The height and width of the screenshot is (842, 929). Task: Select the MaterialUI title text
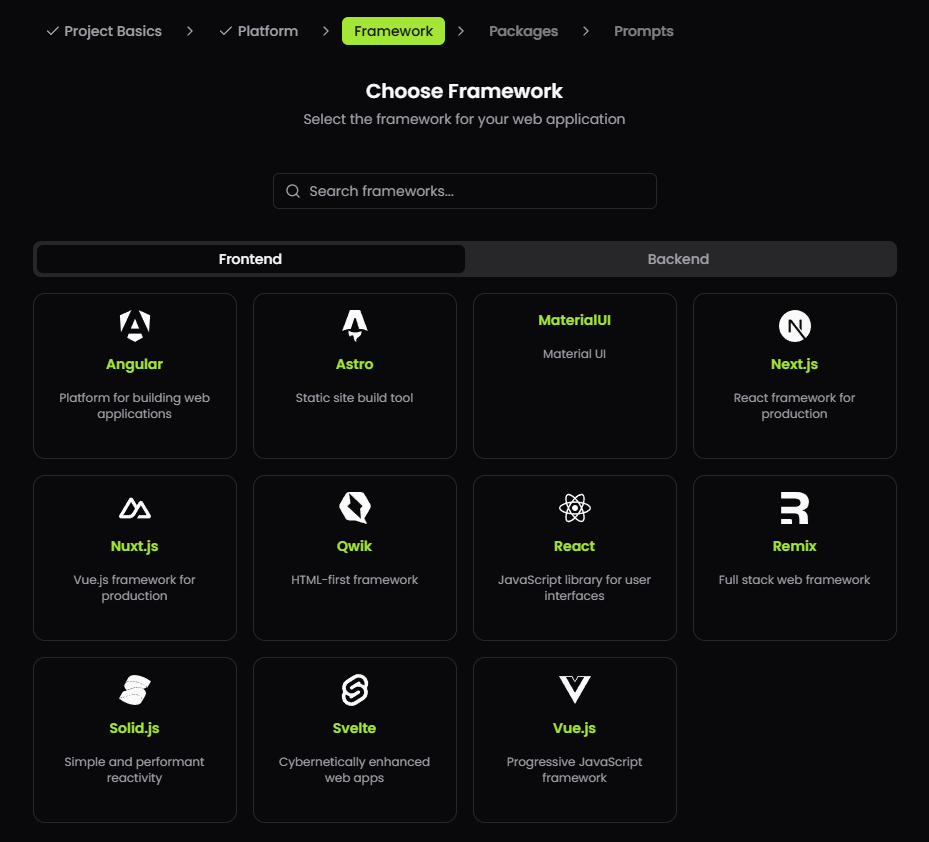pos(574,320)
